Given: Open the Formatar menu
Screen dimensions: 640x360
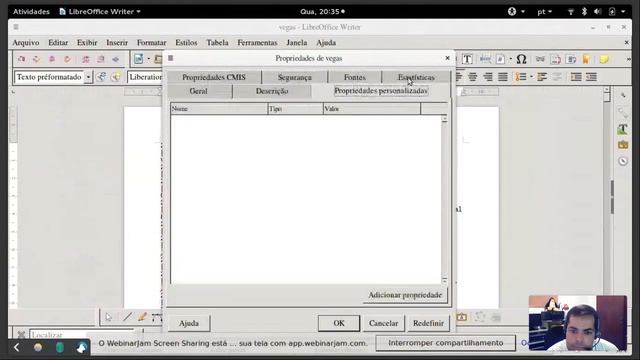Looking at the screenshot, I should [151, 42].
